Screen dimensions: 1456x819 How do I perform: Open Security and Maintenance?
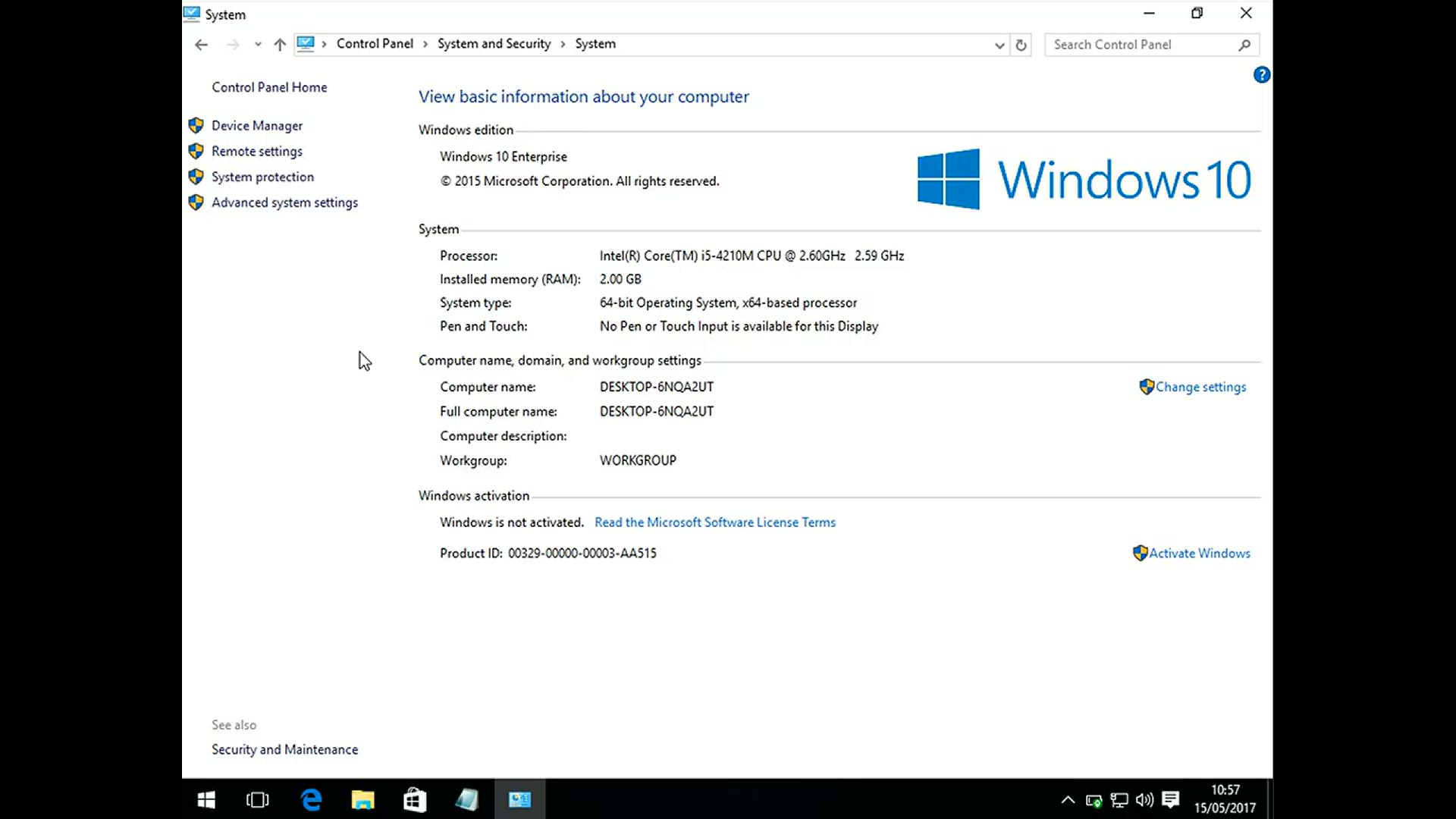coord(284,749)
